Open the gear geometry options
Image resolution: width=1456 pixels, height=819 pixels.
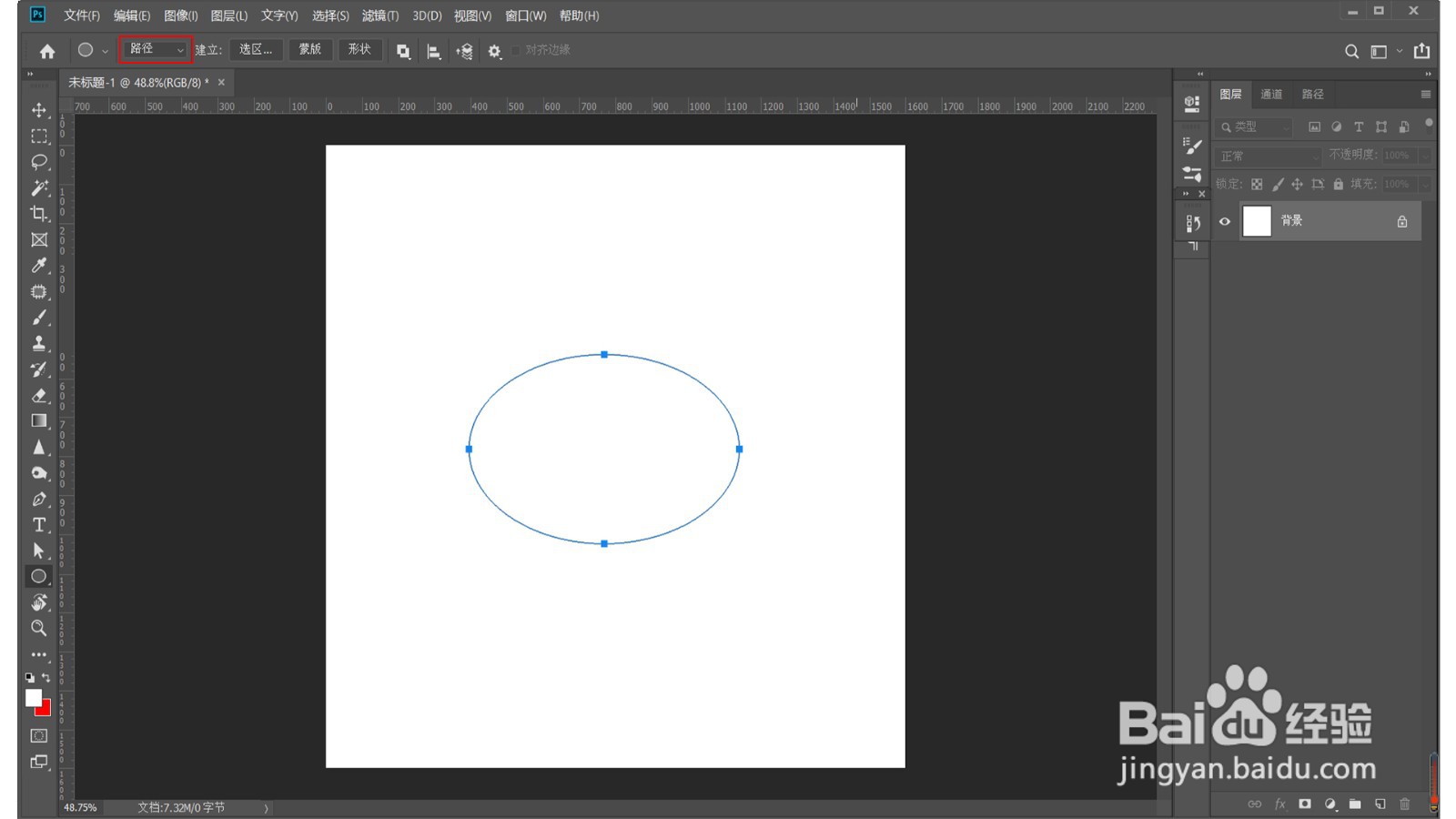click(x=494, y=51)
